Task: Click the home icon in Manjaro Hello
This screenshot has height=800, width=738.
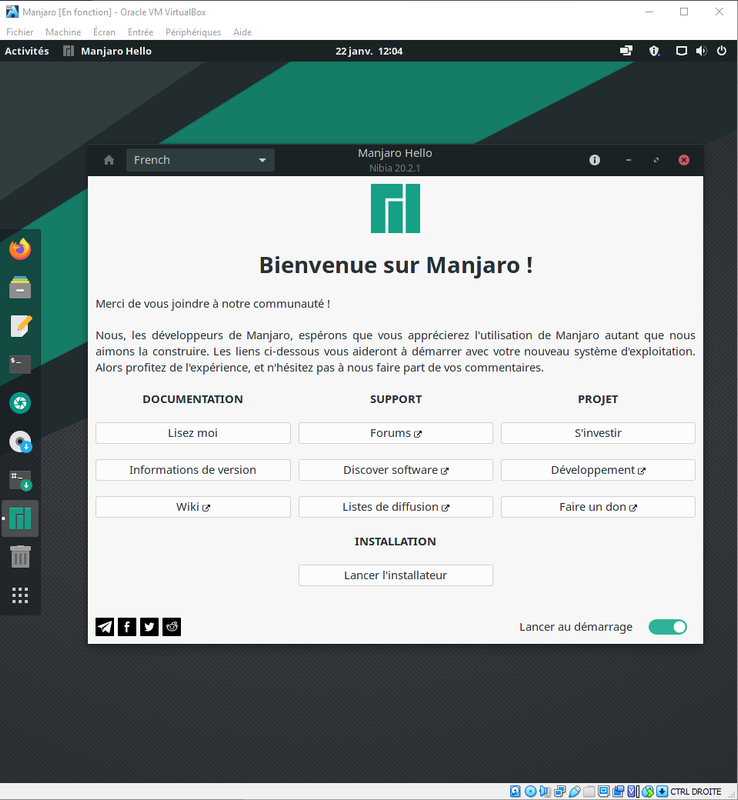Action: tap(109, 160)
